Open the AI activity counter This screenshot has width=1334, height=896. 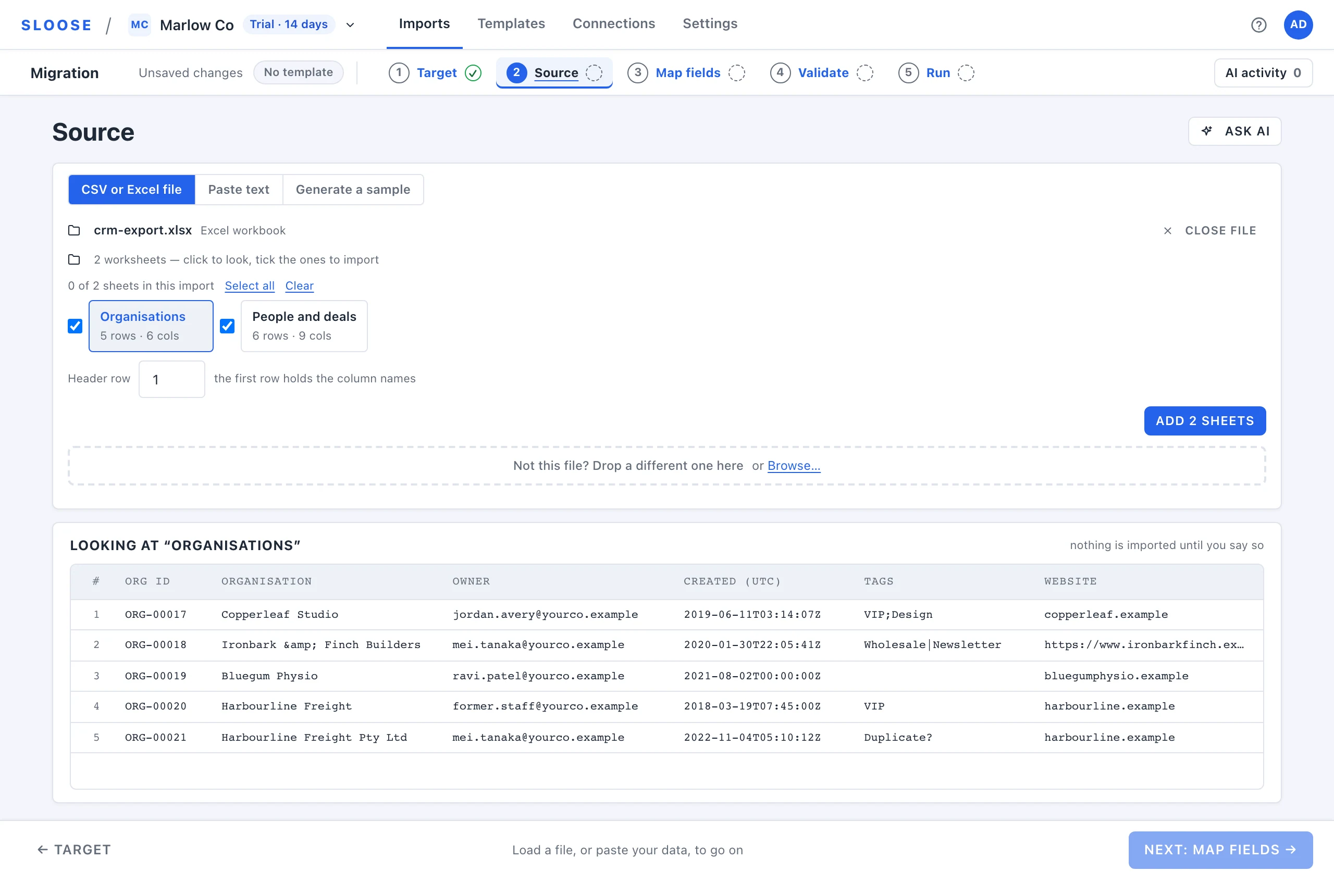(x=1263, y=72)
